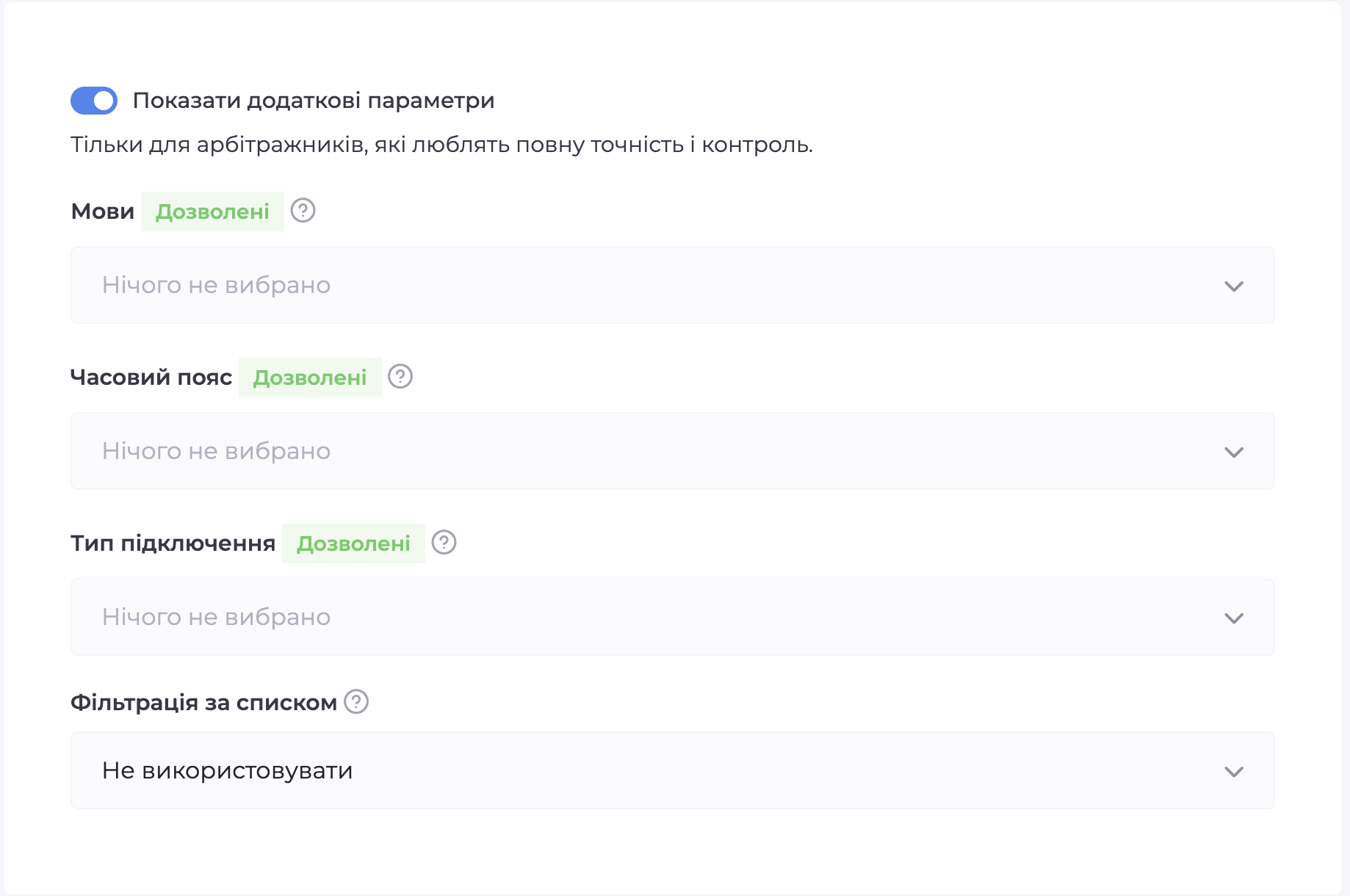Image resolution: width=1350 pixels, height=896 pixels.
Task: Click the chevron on the Тип підключення selector
Action: point(1235,617)
